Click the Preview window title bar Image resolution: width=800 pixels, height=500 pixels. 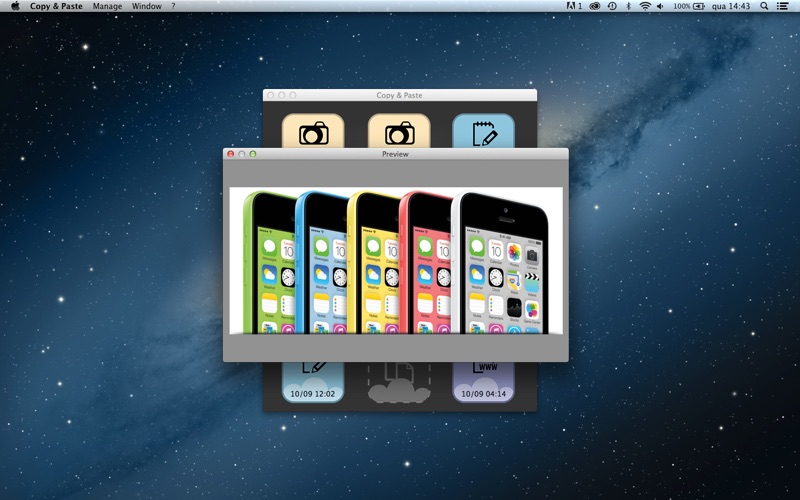(395, 154)
